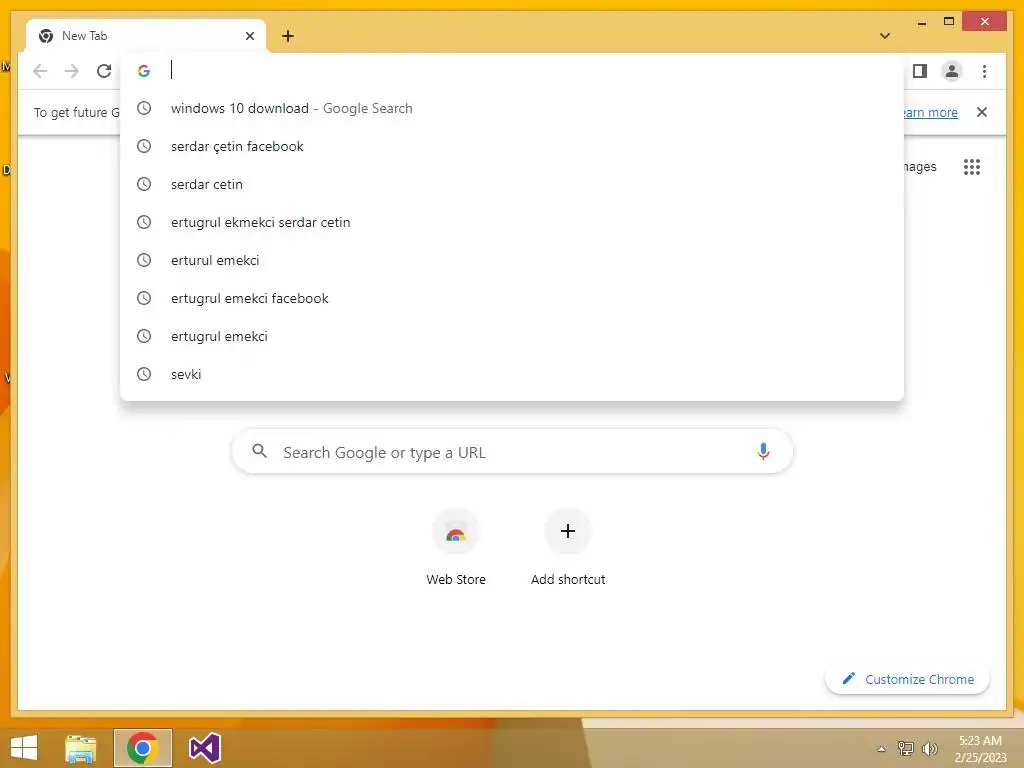Viewport: 1024px width, 768px height.
Task: Click the clock icon beside erturul emekci
Action: click(x=144, y=260)
